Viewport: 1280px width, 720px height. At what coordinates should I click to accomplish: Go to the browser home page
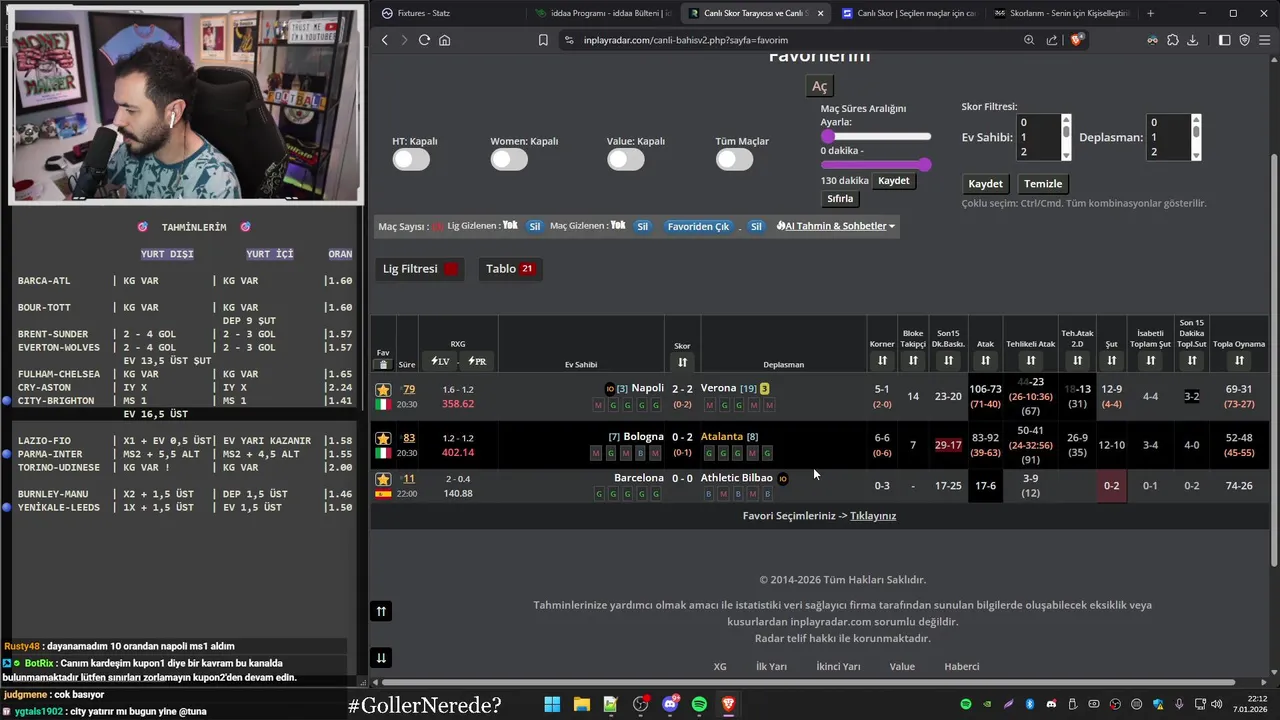click(445, 40)
